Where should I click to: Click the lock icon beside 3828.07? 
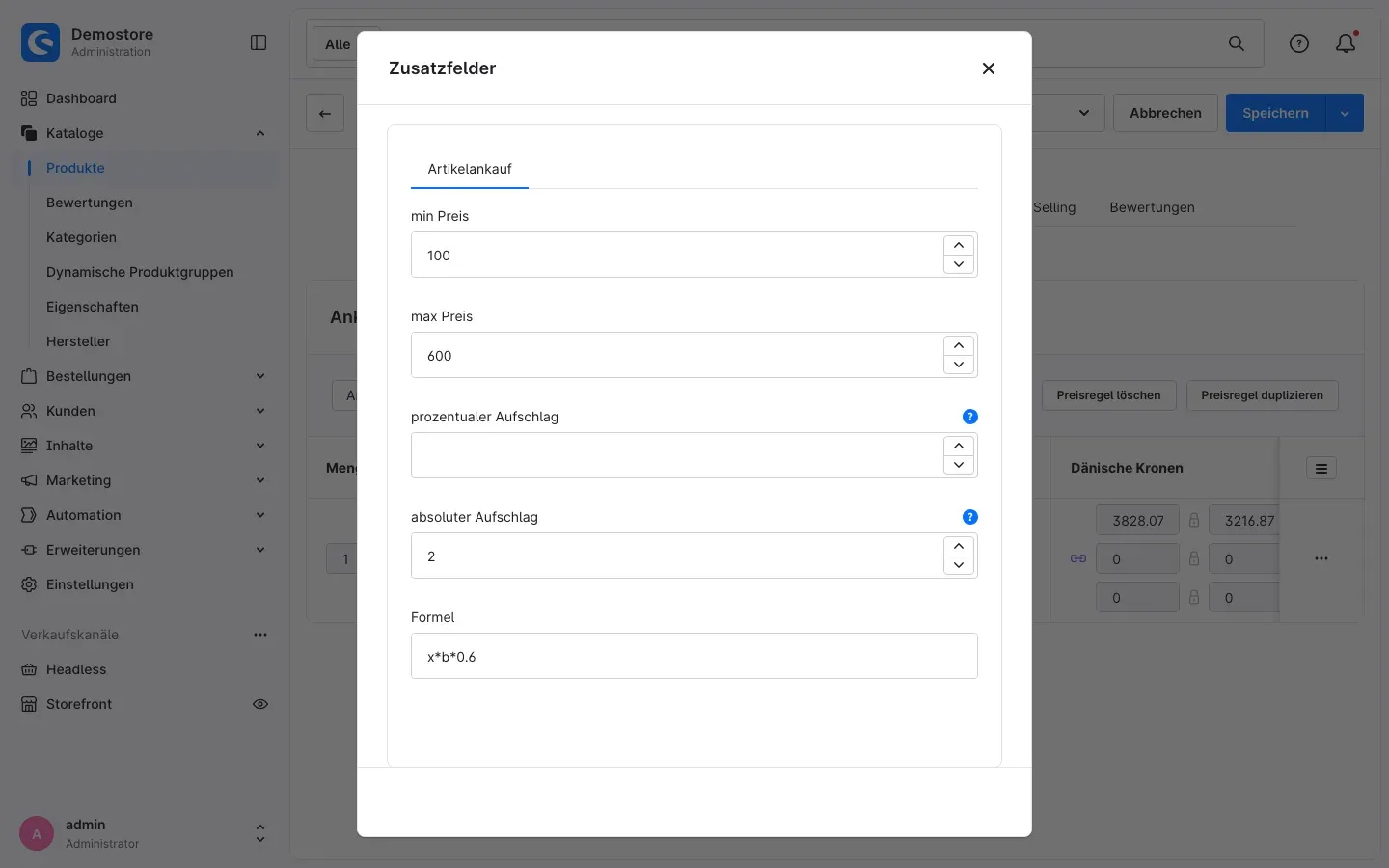point(1194,521)
